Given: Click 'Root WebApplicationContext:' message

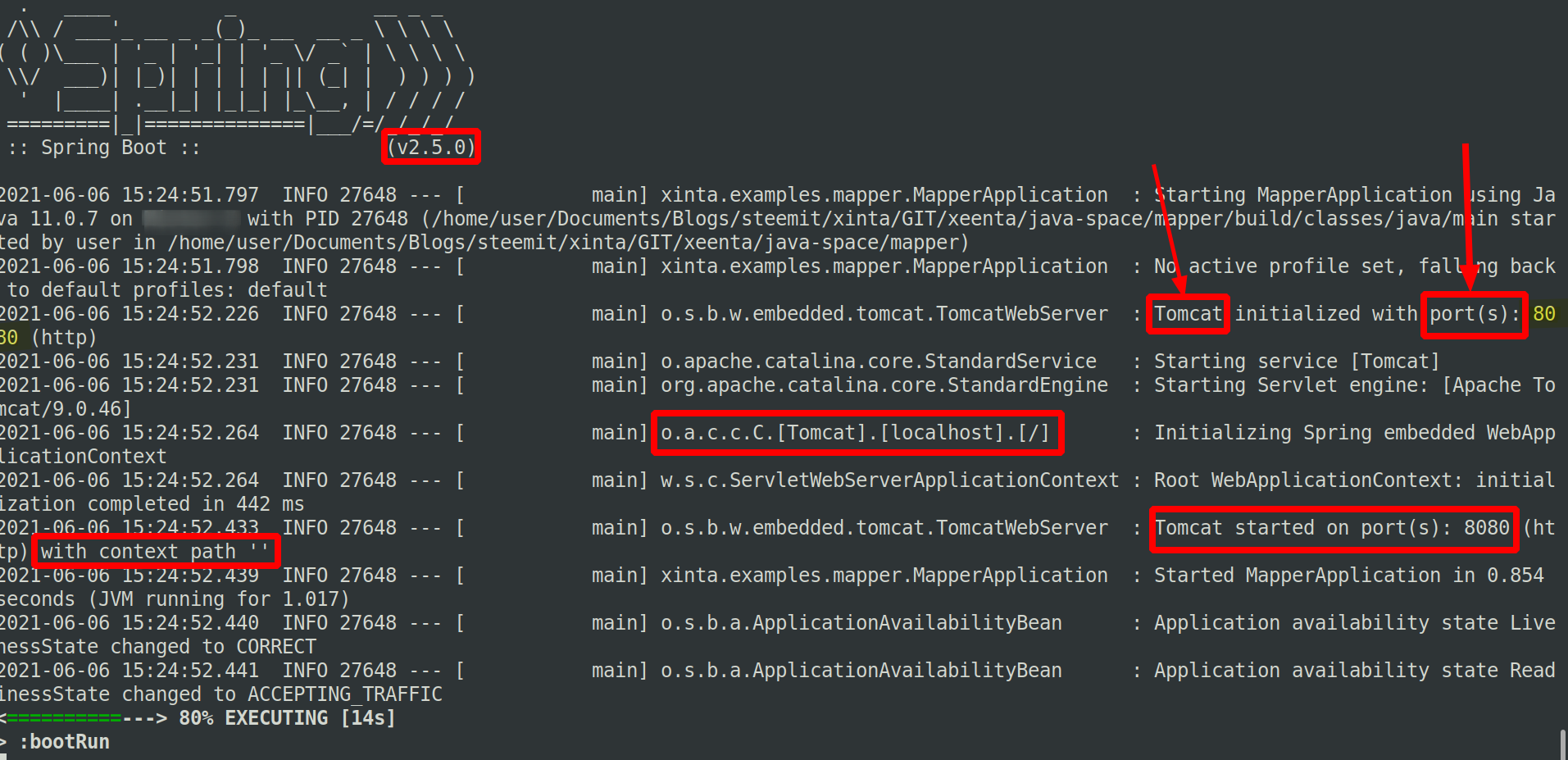Looking at the screenshot, I should click(x=1309, y=480).
